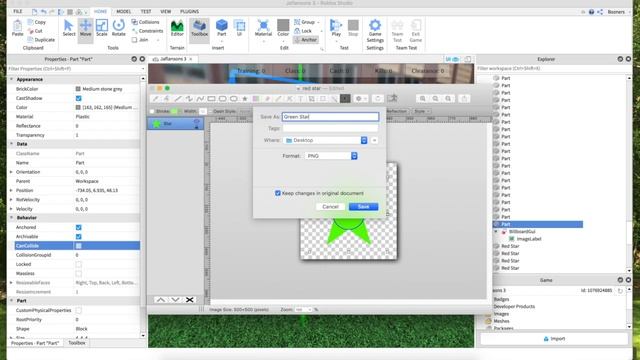Switch to the Toolbox bottom tab
The width and height of the screenshot is (640, 360).
pos(77,343)
